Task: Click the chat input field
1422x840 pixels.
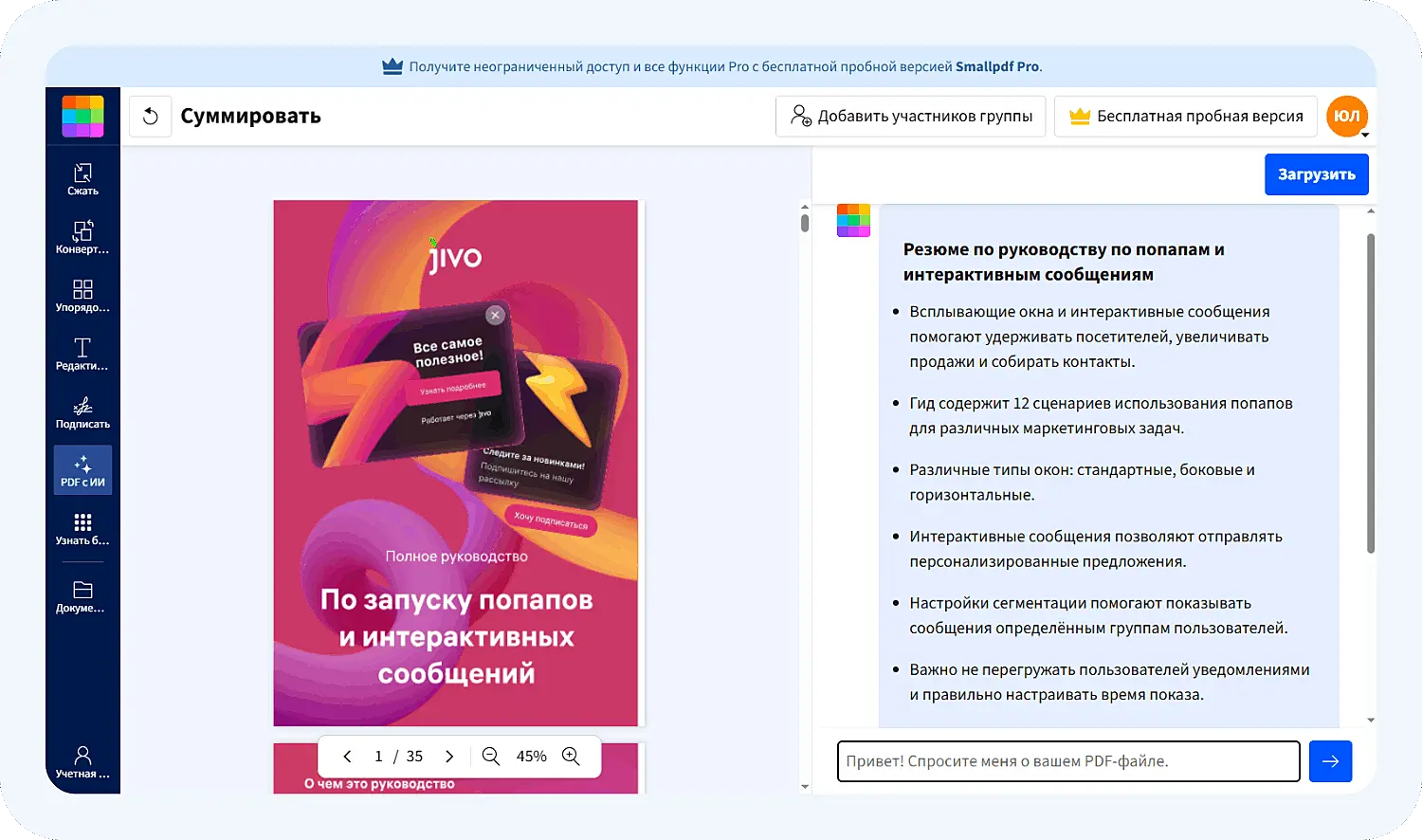Action: pos(1068,761)
